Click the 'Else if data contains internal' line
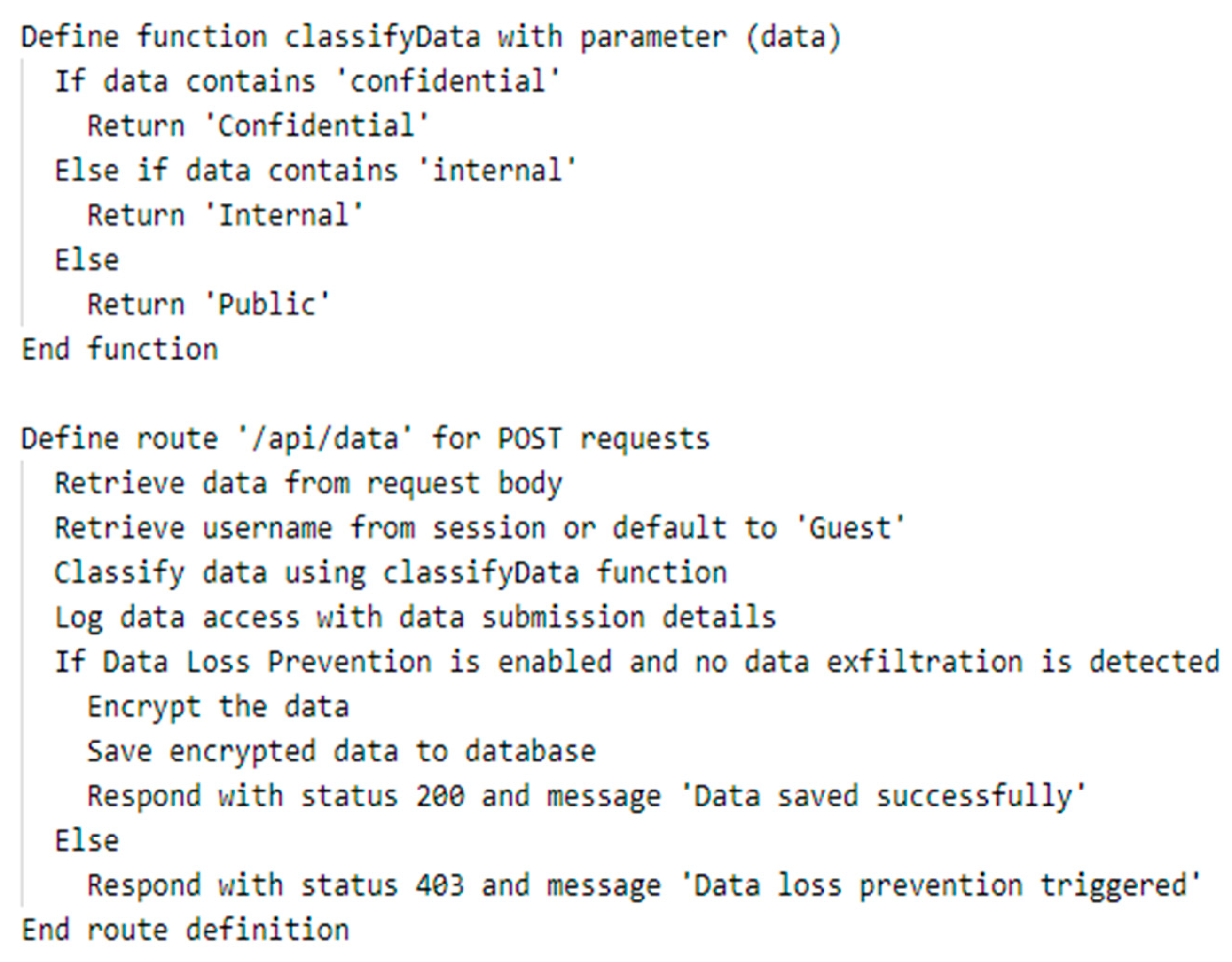The width and height of the screenshot is (1232, 962). pos(315,170)
